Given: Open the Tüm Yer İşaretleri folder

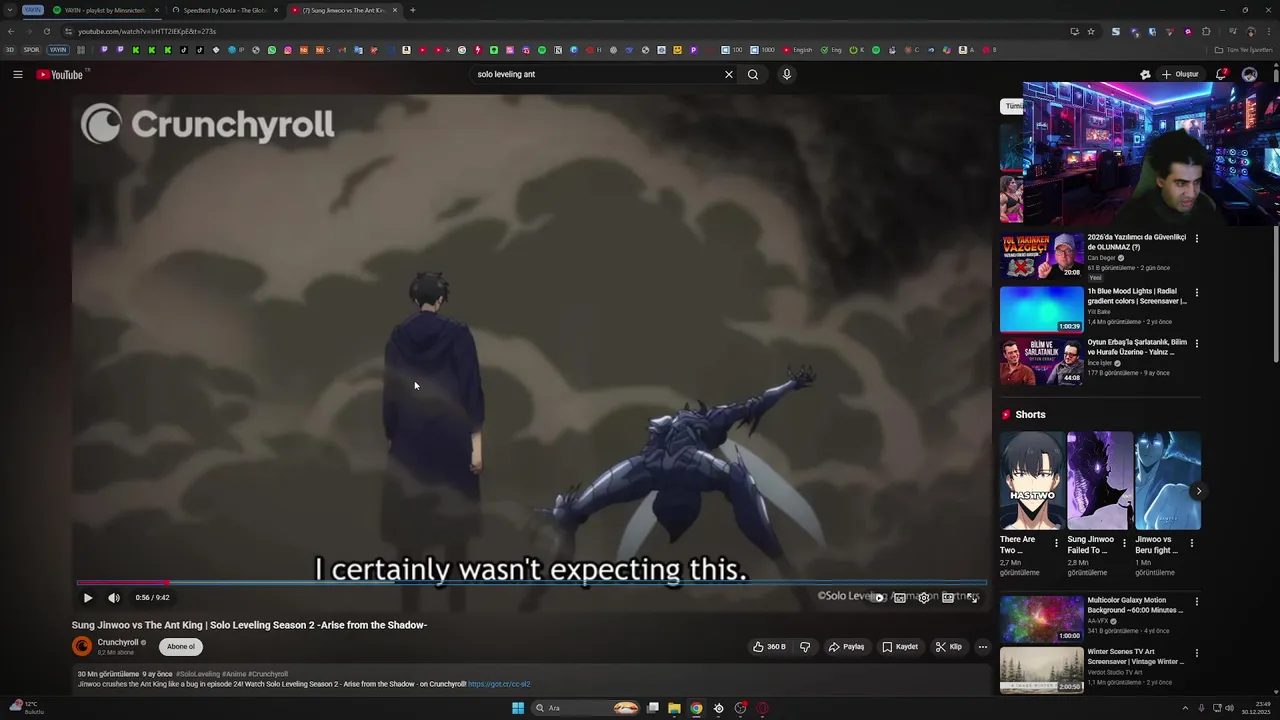Looking at the screenshot, I should coord(1244,50).
